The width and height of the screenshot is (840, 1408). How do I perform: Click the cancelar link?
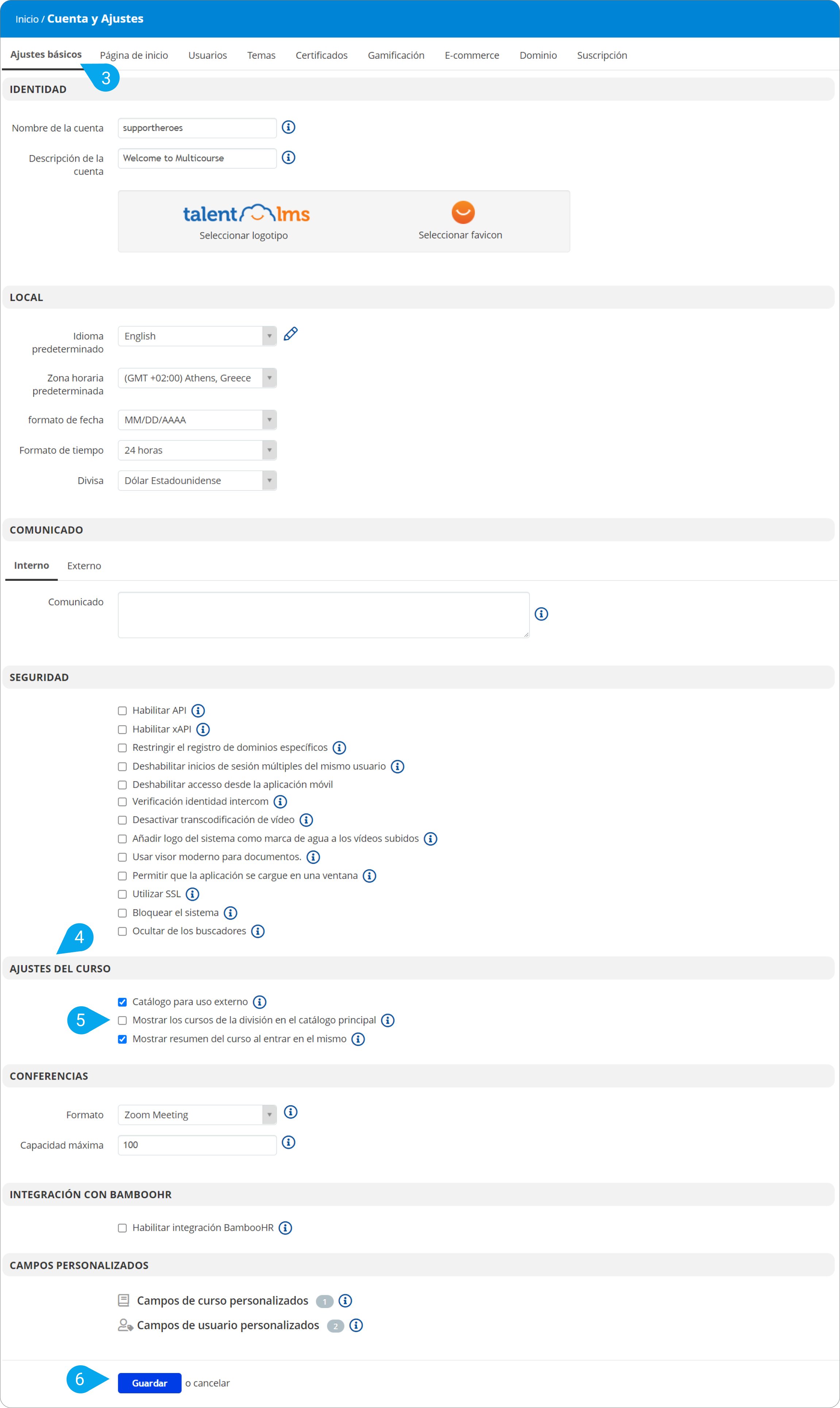pyautogui.click(x=211, y=1383)
